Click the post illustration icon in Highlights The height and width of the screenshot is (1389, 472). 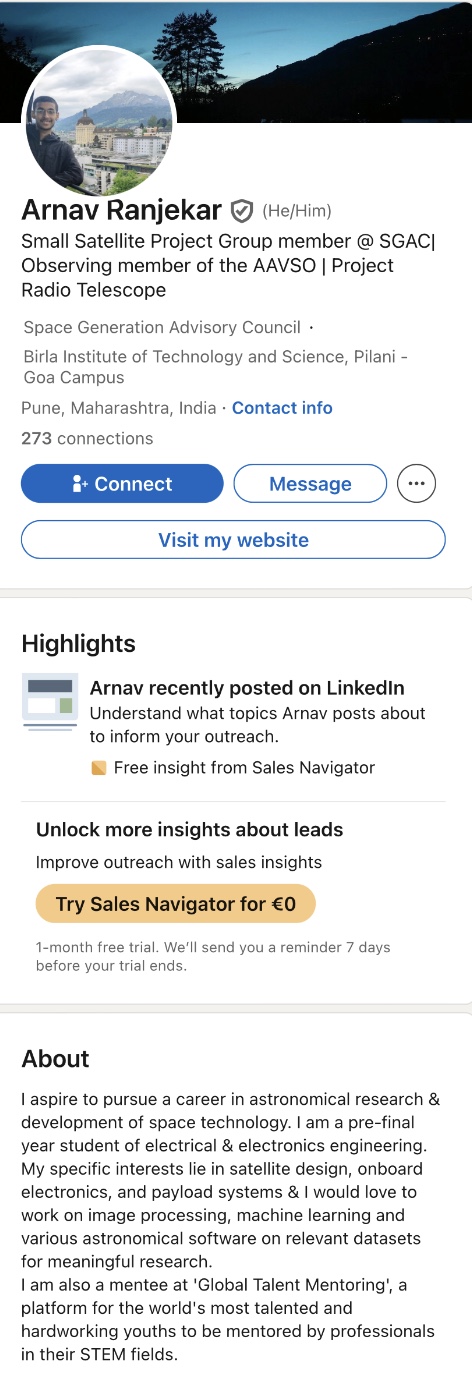[x=50, y=701]
